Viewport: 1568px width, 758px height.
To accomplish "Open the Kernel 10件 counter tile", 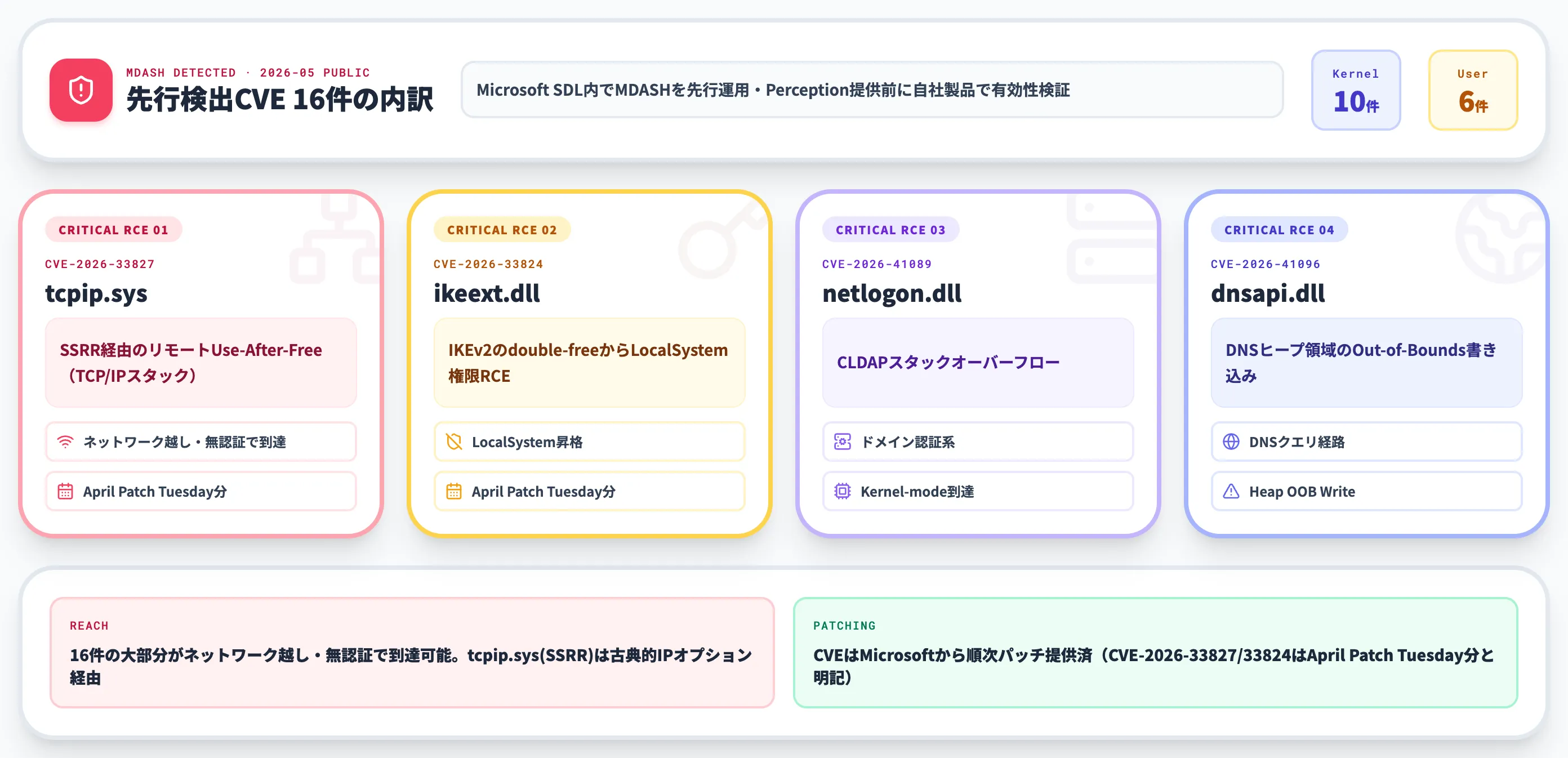I will tap(1356, 90).
